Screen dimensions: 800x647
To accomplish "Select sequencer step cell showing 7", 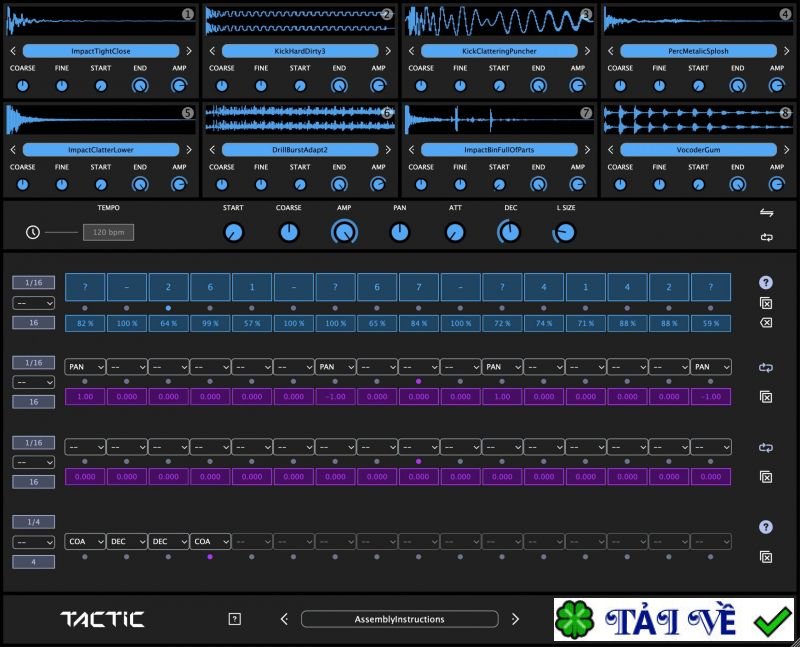I will (418, 287).
